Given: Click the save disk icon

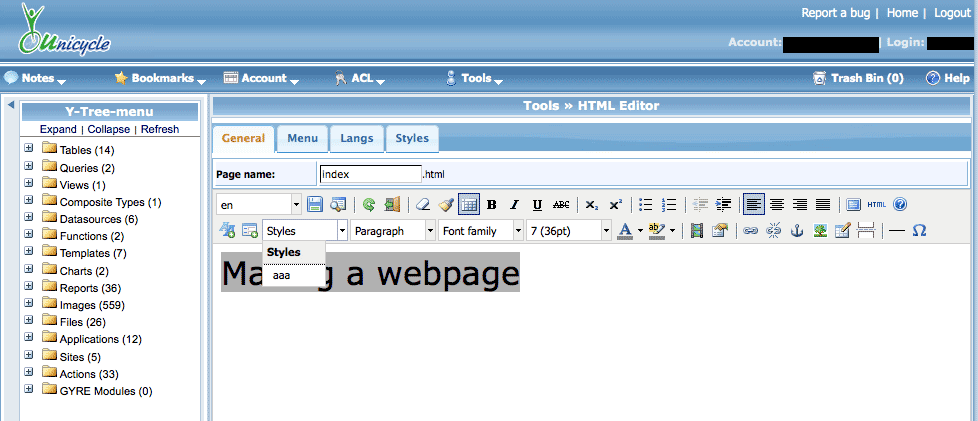Looking at the screenshot, I should tap(315, 205).
